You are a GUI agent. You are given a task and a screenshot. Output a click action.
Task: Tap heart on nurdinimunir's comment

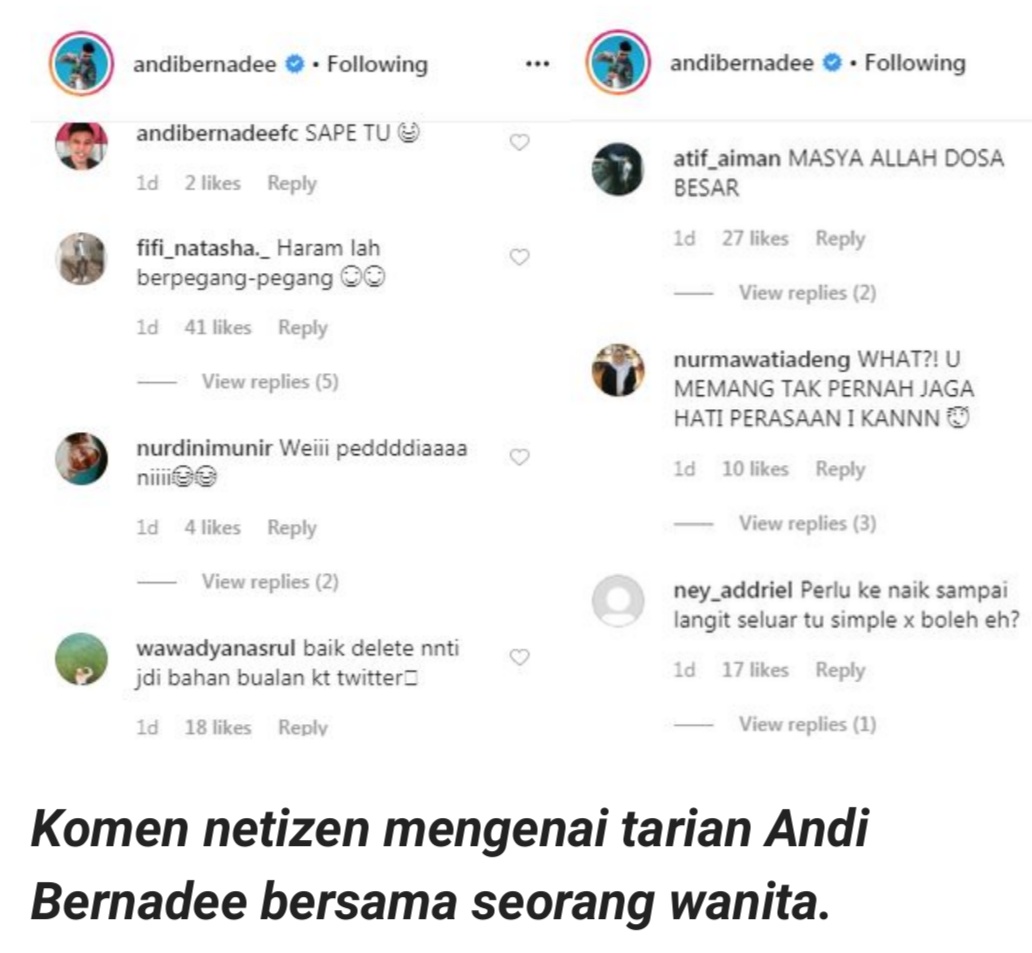519,457
